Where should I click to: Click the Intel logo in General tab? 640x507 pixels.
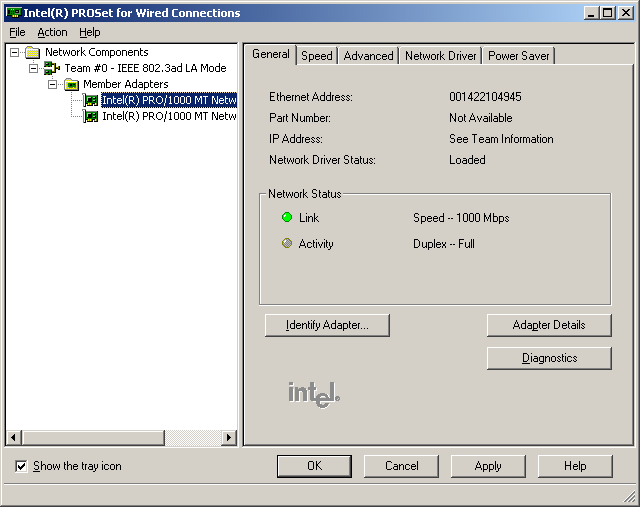314,393
